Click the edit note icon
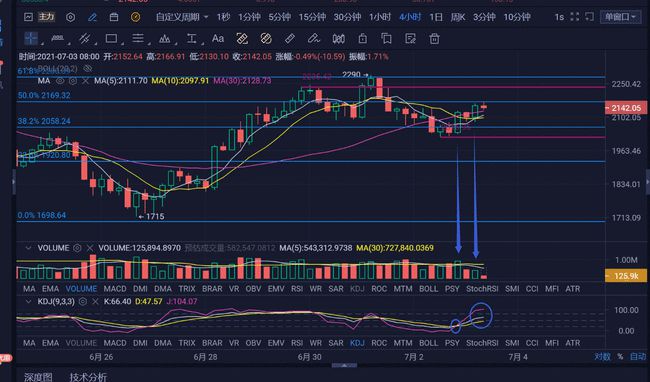This screenshot has height=382, width=650. (410, 39)
